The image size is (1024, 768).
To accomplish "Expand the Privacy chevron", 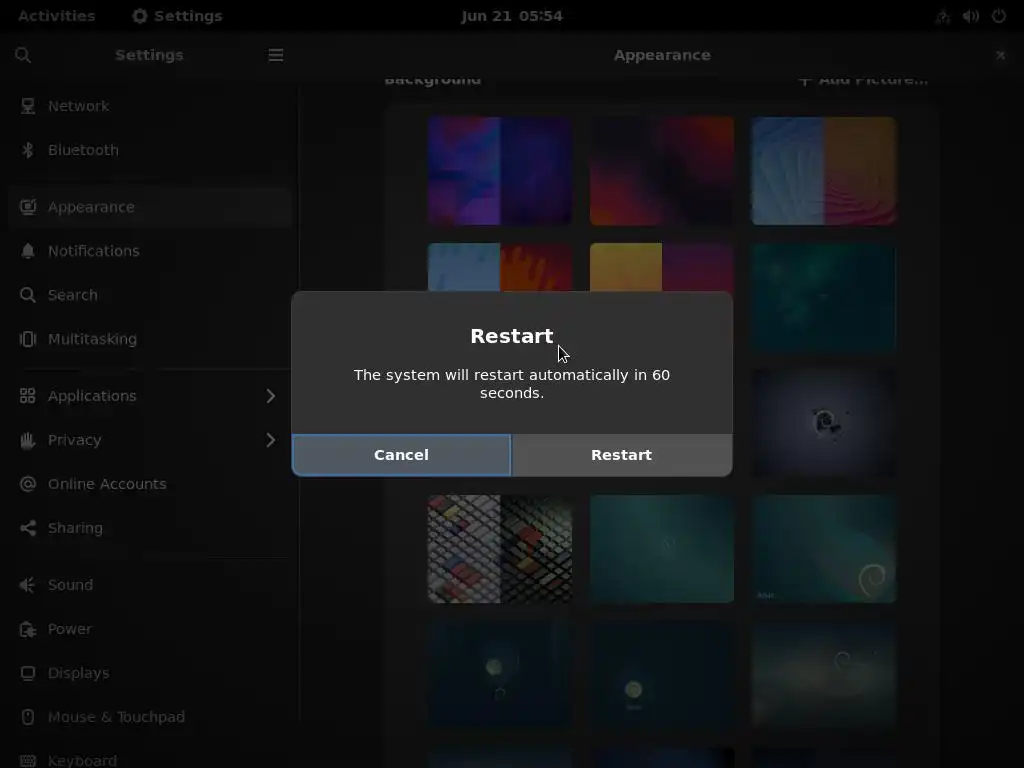I will pyautogui.click(x=270, y=440).
